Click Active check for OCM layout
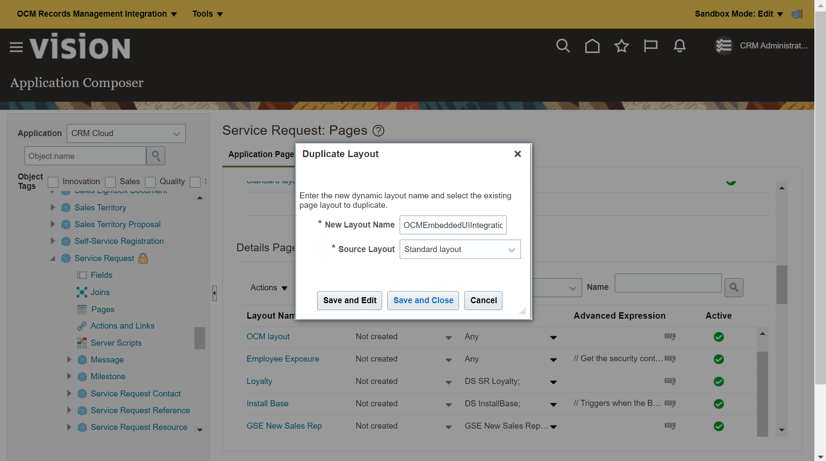 pyautogui.click(x=719, y=337)
